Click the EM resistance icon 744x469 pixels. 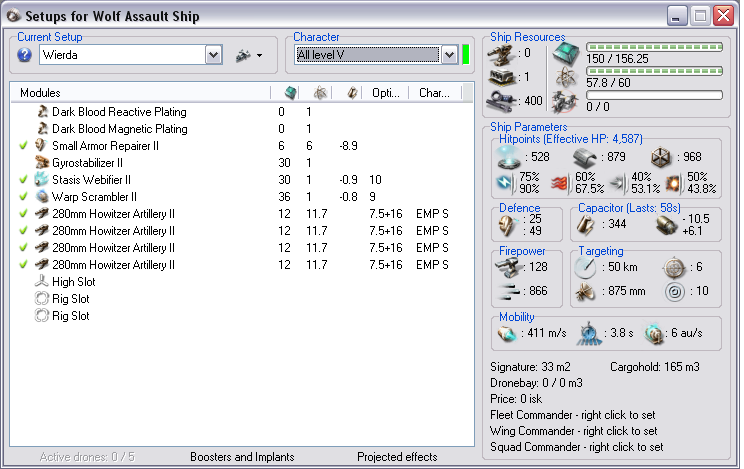point(504,183)
